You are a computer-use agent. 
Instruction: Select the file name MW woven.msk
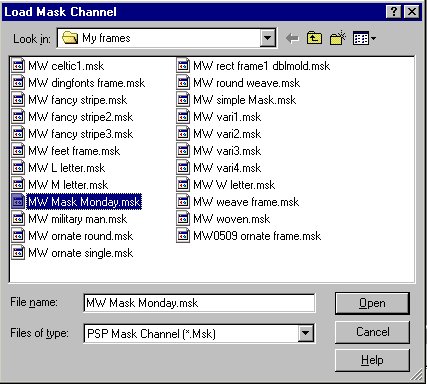(231, 219)
